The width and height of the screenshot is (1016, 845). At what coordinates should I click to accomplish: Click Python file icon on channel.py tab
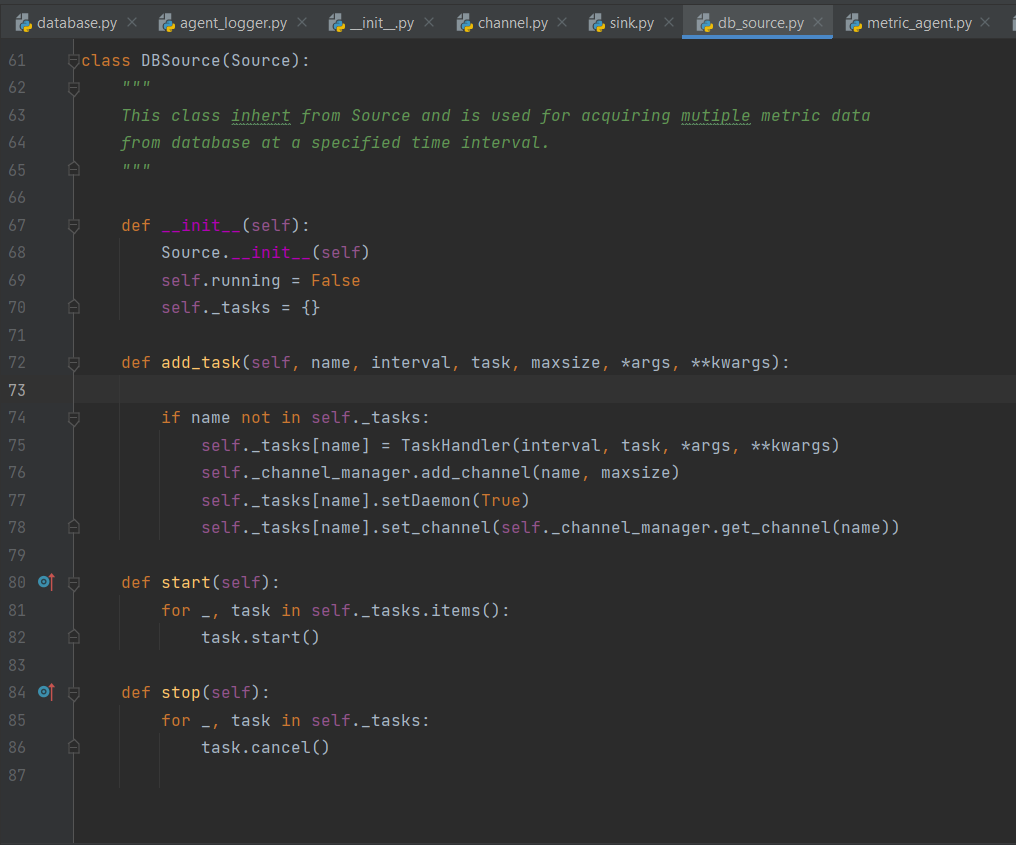465,23
